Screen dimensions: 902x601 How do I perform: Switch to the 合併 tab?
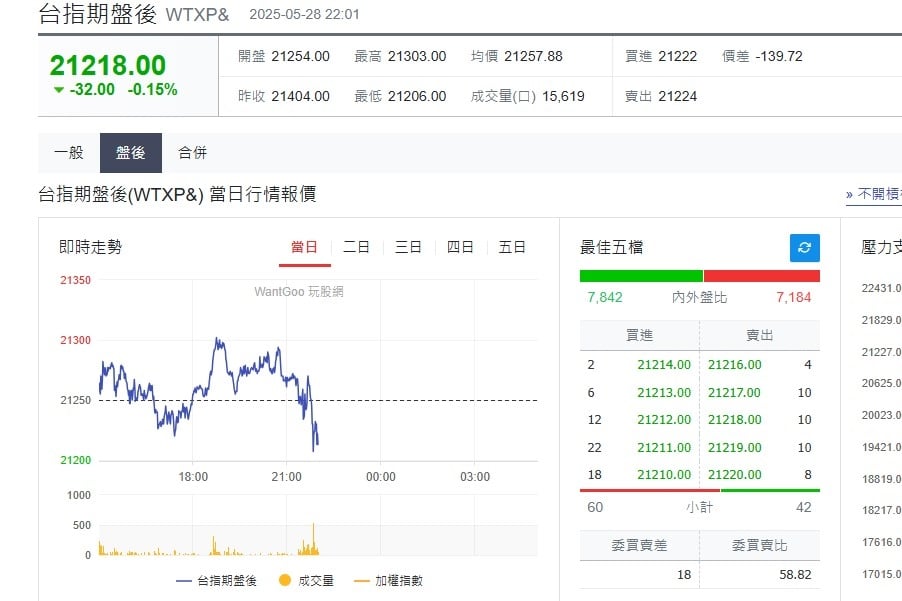(191, 152)
